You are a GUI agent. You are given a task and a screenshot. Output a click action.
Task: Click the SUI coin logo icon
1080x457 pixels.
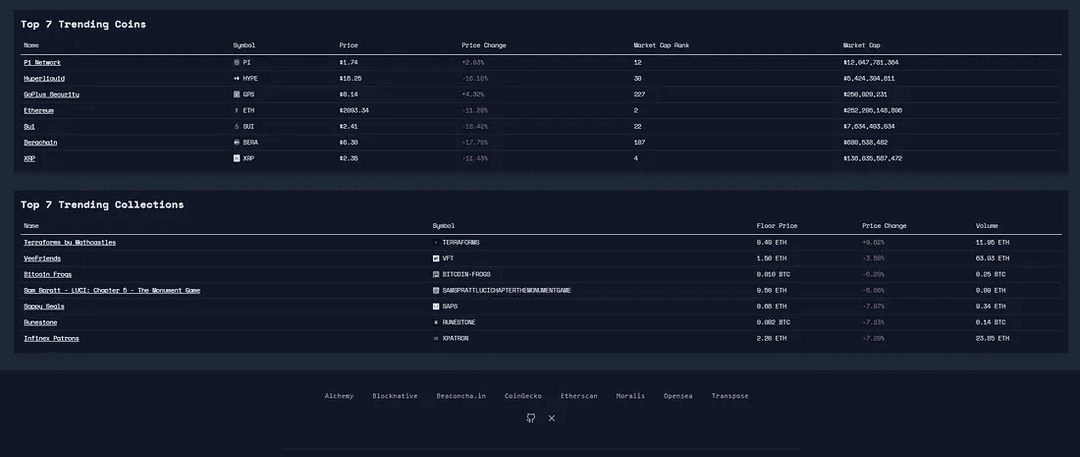click(x=237, y=126)
